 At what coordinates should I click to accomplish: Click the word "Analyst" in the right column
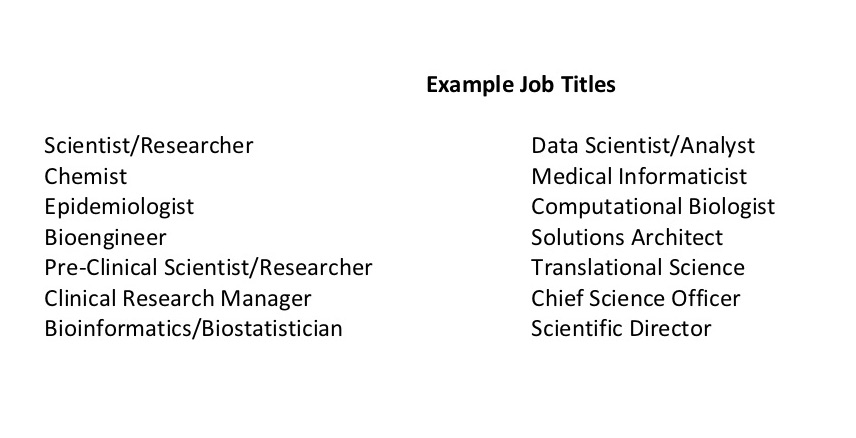(x=718, y=146)
